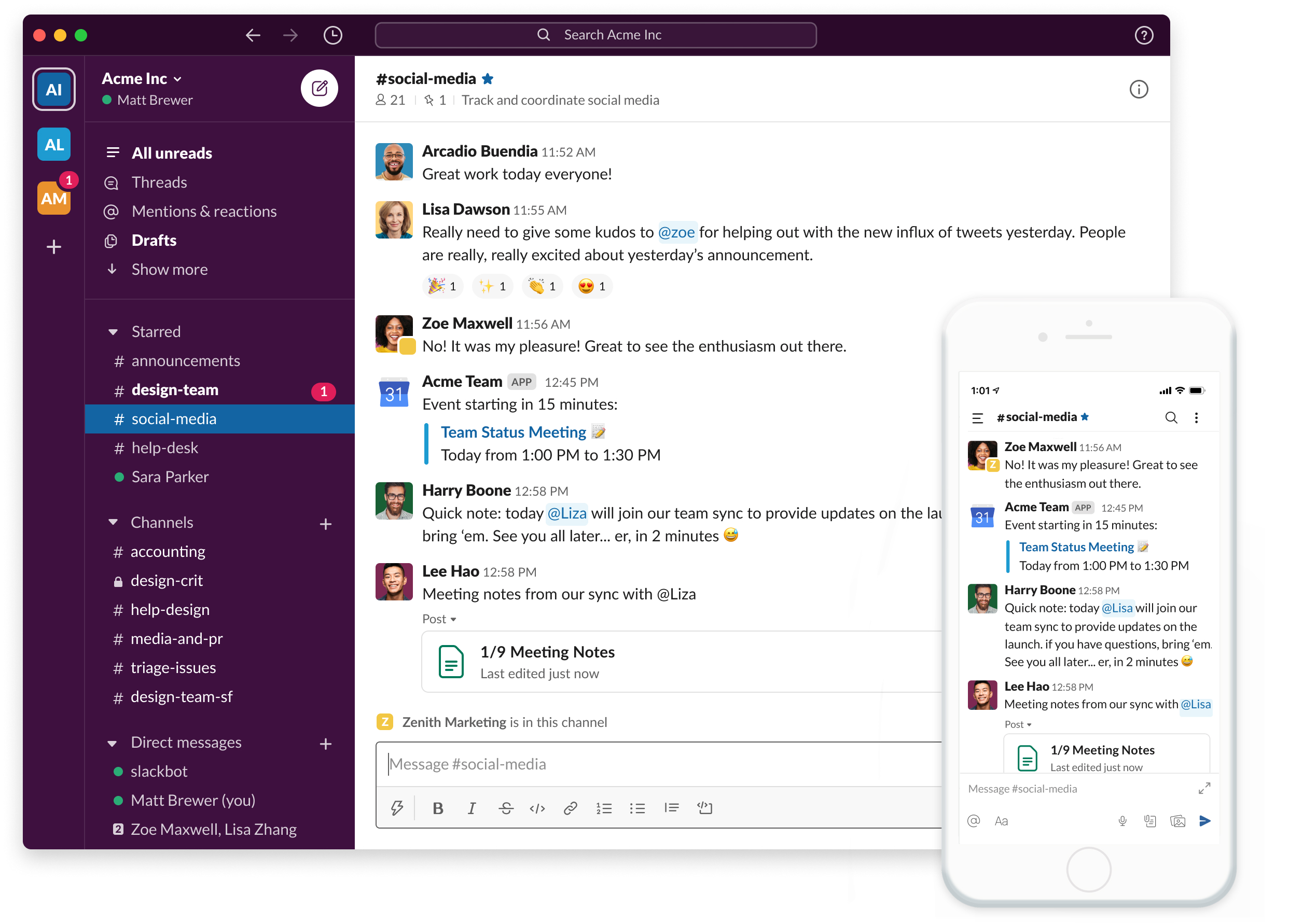Click the code block formatting icon
This screenshot has height=924, width=1303.
[704, 807]
